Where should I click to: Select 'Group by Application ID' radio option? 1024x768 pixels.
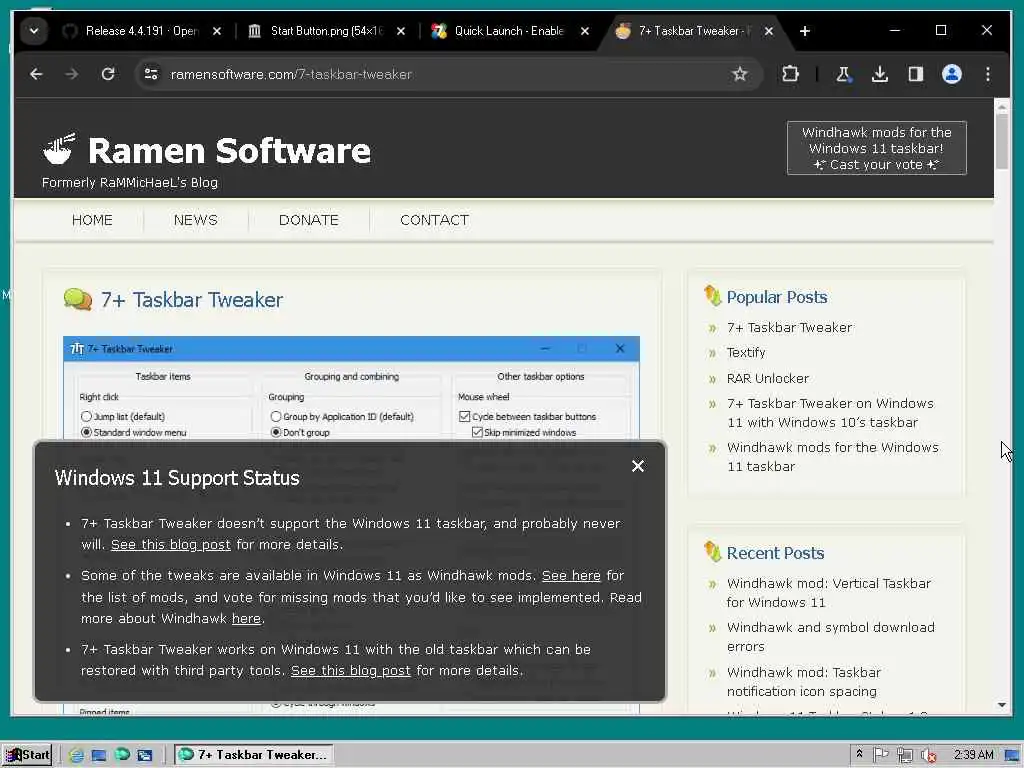coord(276,417)
